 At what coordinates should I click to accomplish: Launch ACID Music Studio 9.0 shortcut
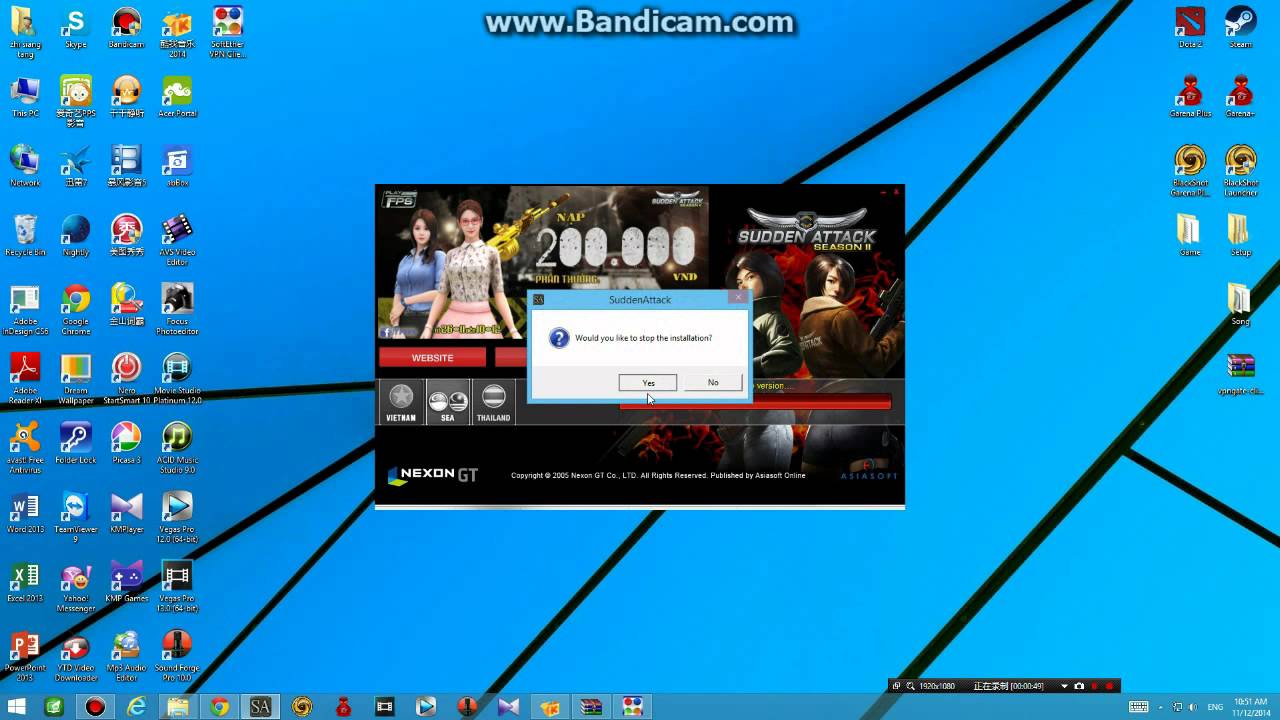click(177, 448)
